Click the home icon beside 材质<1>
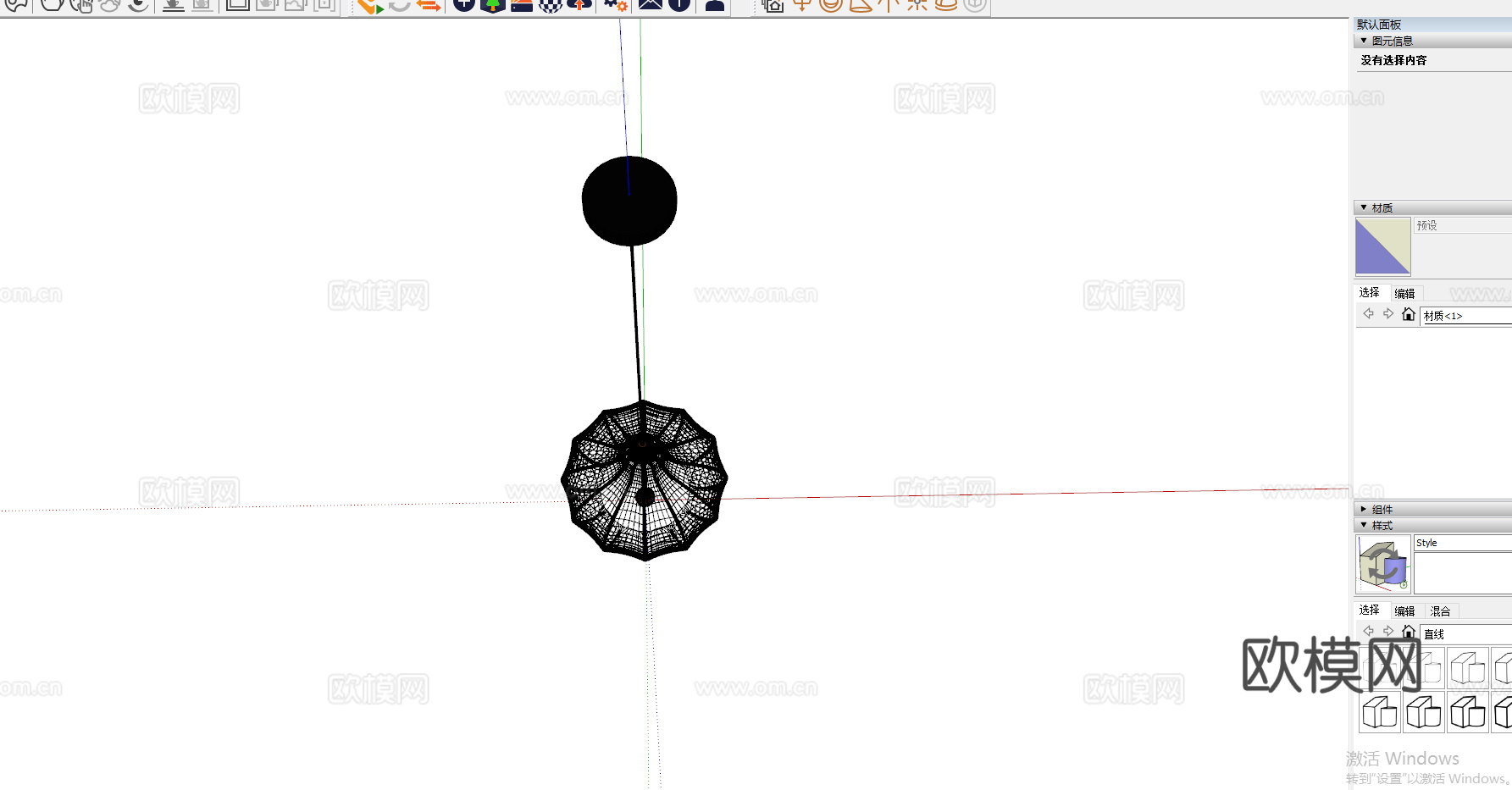Image resolution: width=1512 pixels, height=790 pixels. 1408,314
